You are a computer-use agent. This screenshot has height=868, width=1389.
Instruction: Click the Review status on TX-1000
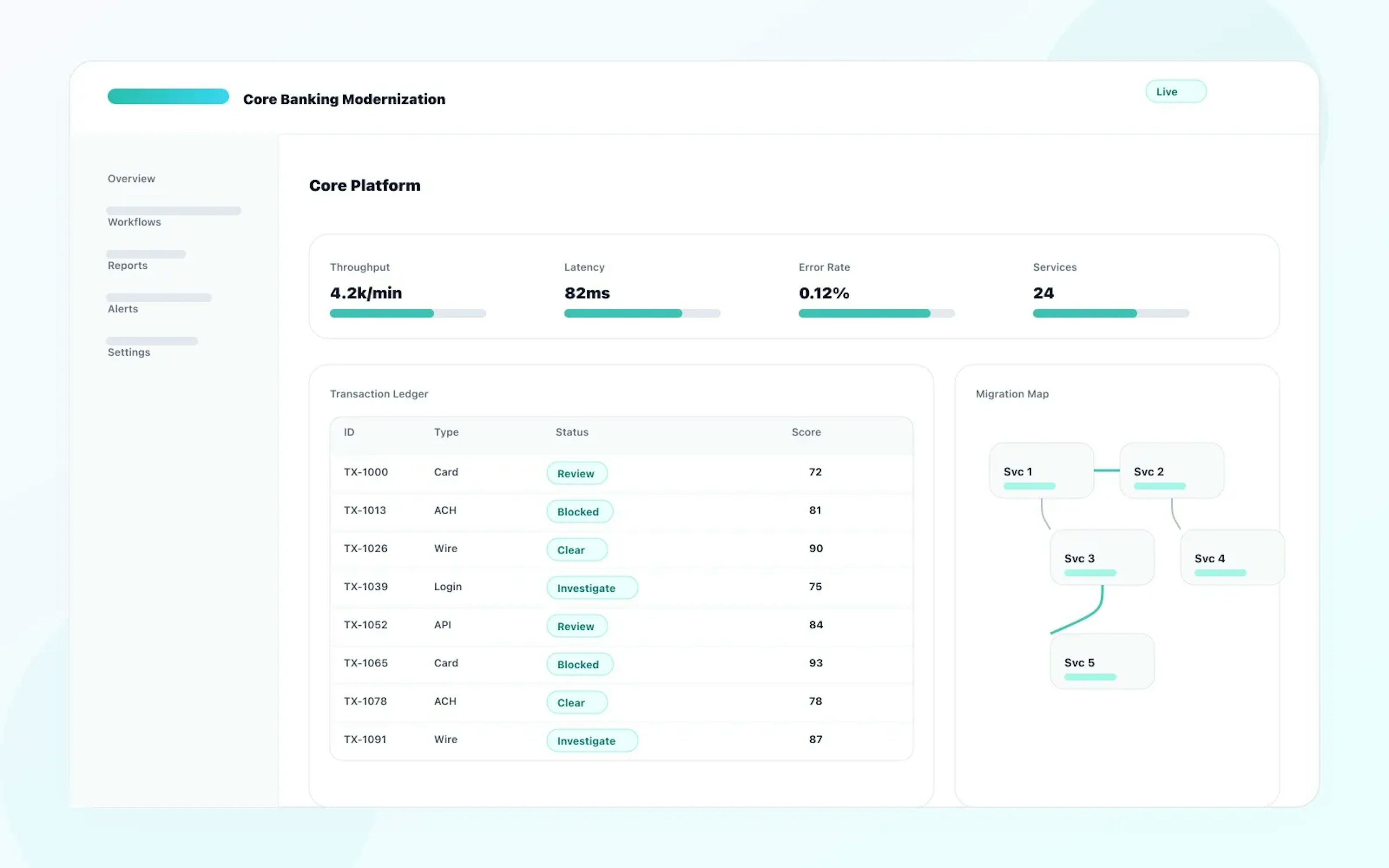[x=576, y=473]
